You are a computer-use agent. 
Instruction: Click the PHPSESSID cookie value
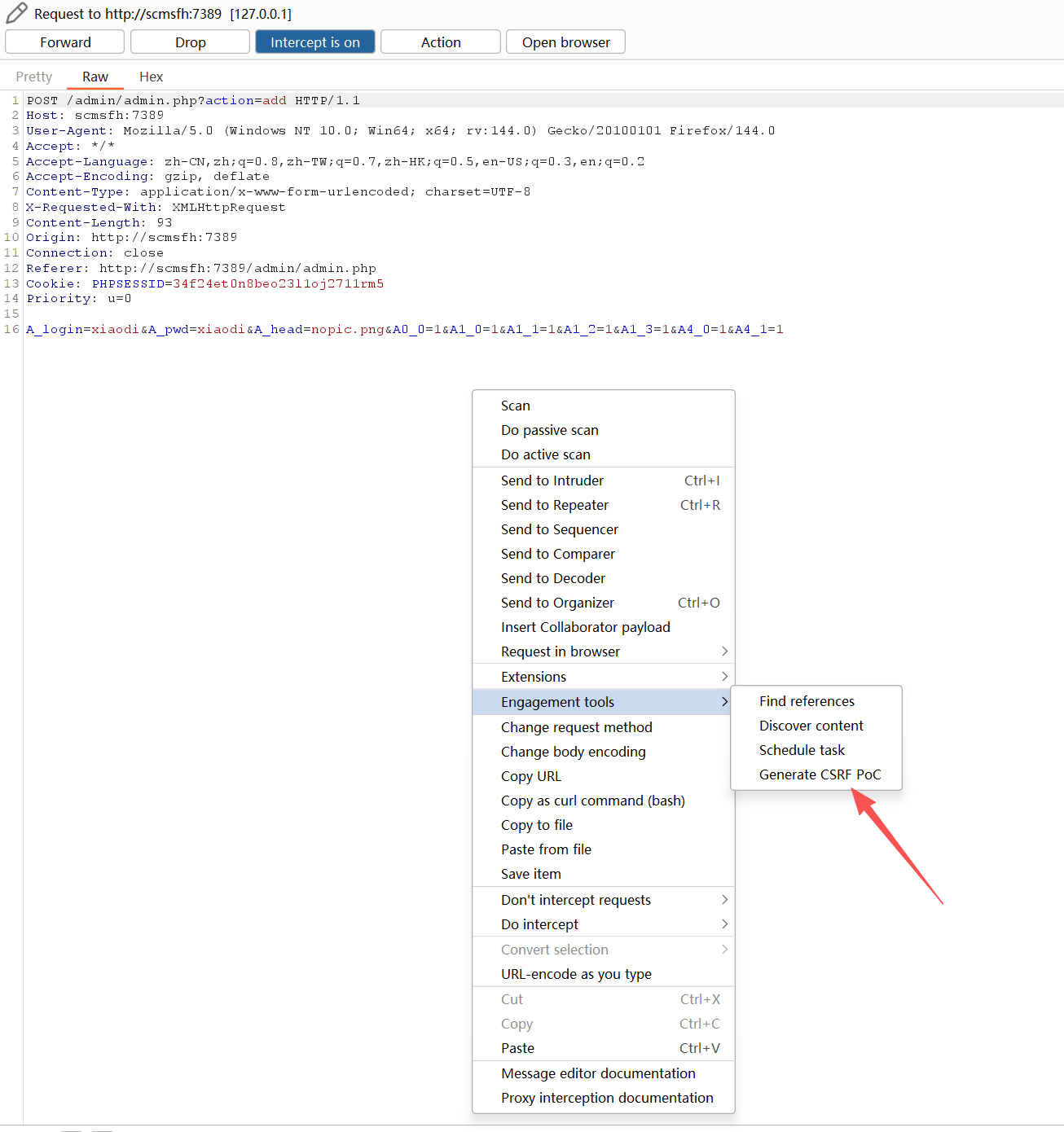tap(279, 283)
